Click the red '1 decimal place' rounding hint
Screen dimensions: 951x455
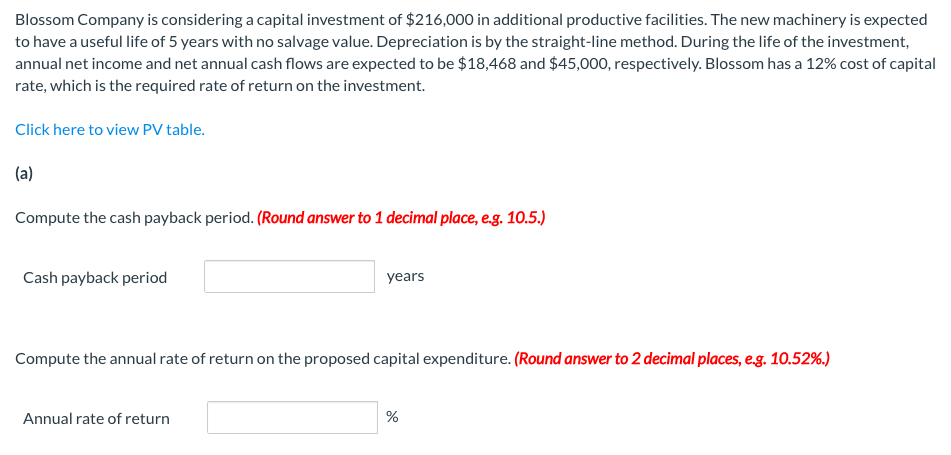point(400,218)
